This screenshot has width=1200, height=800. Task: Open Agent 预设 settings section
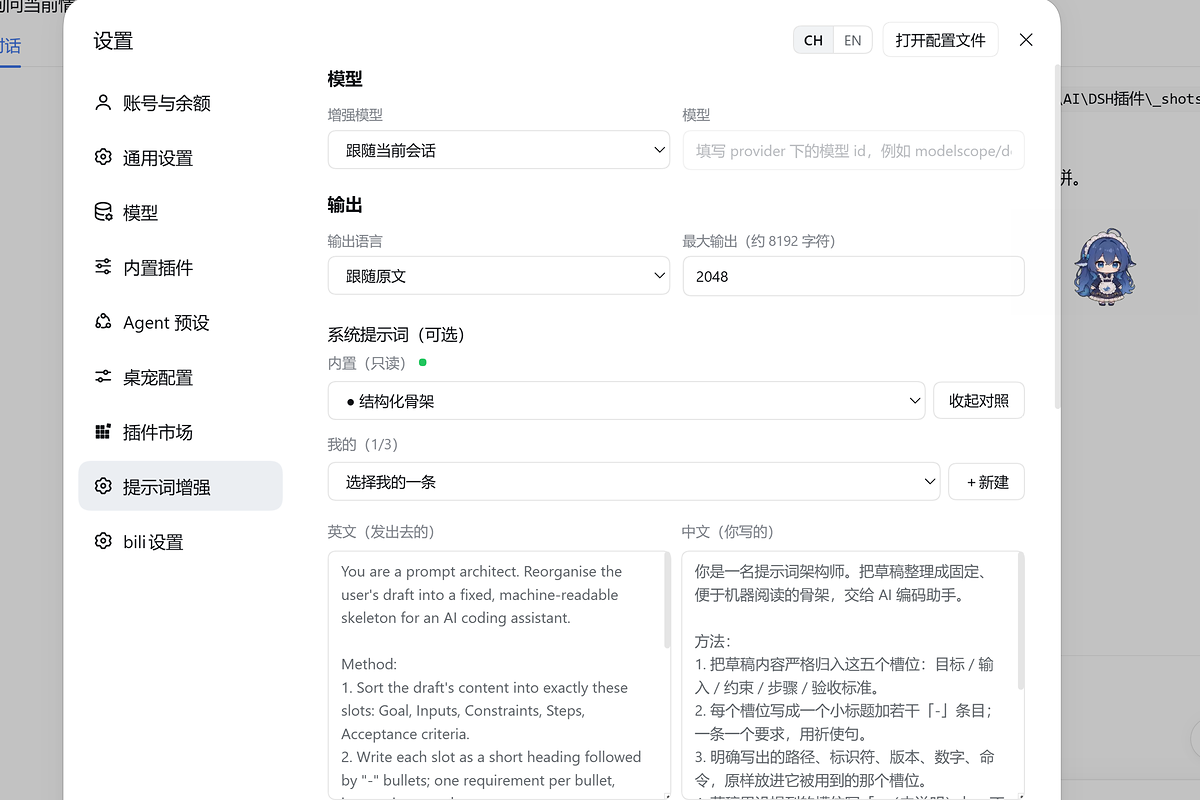181,323
